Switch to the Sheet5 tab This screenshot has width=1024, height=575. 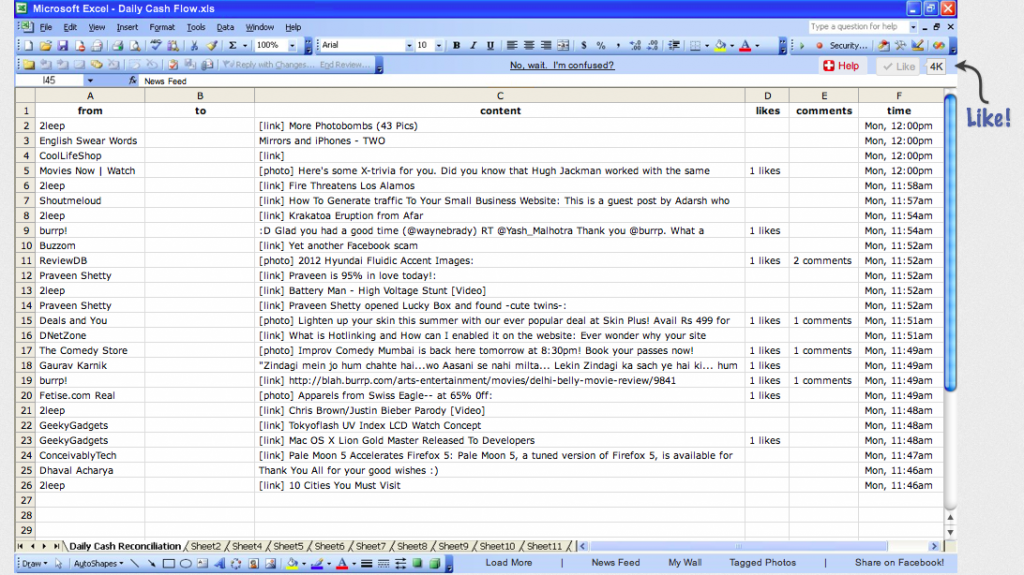(x=288, y=546)
